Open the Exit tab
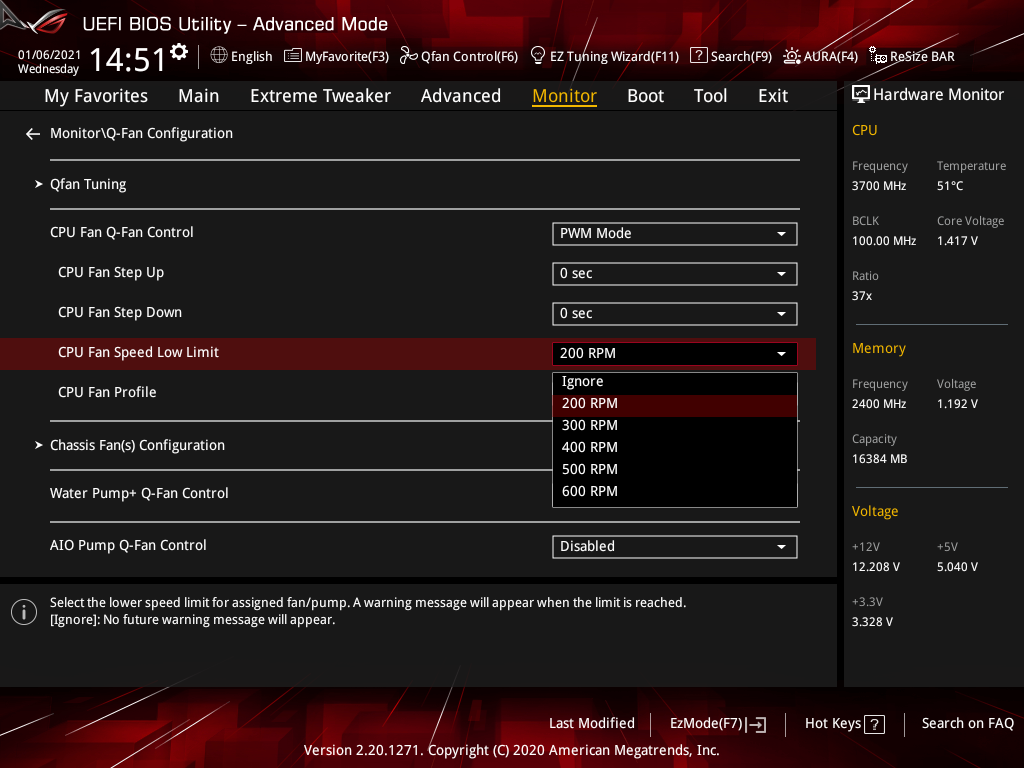 773,96
